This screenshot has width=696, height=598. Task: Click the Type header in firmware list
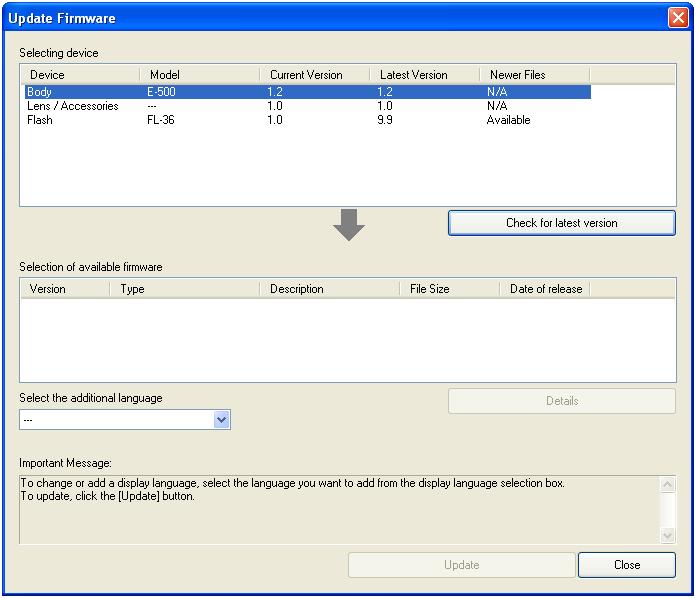point(184,289)
